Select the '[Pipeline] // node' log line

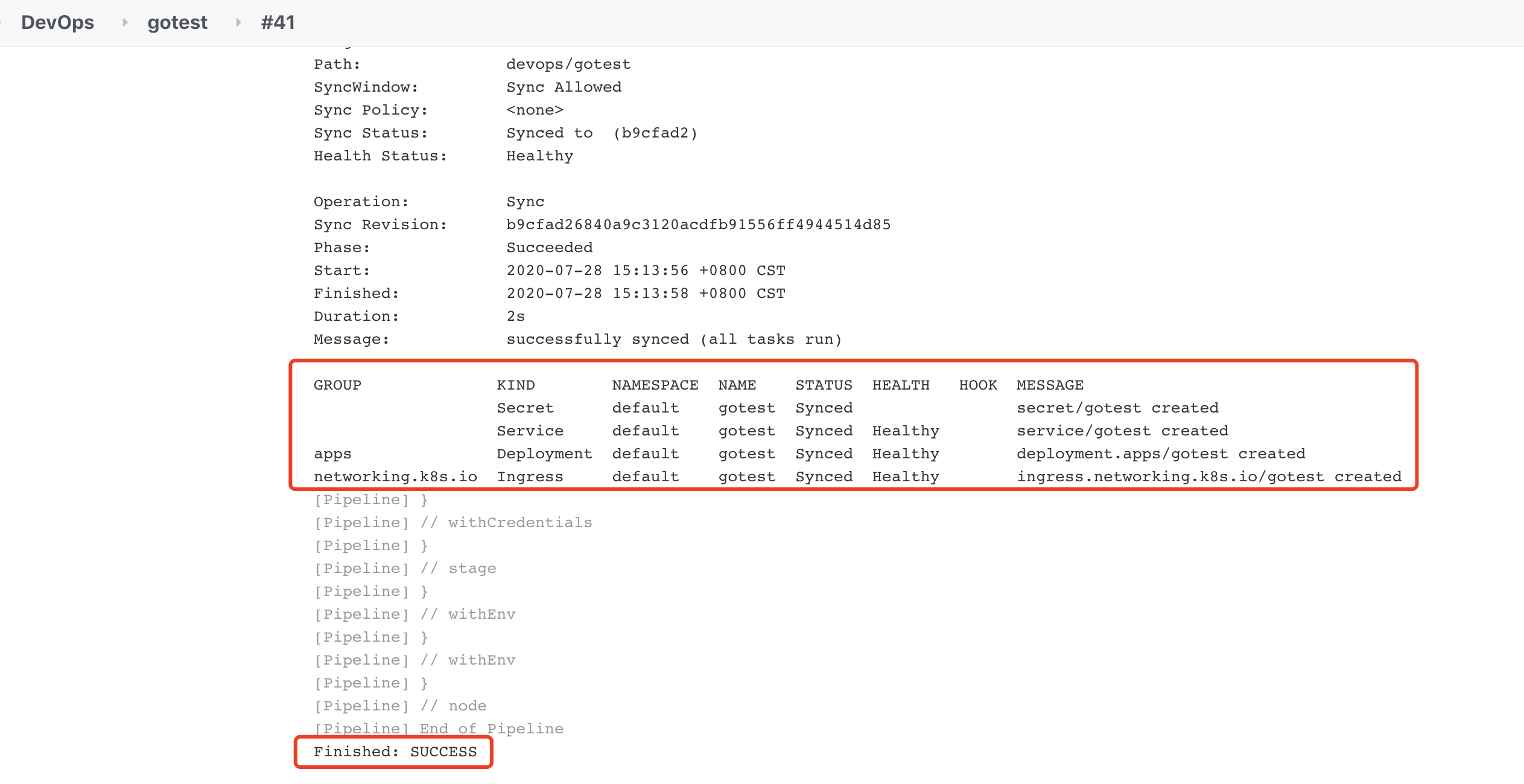tap(400, 706)
